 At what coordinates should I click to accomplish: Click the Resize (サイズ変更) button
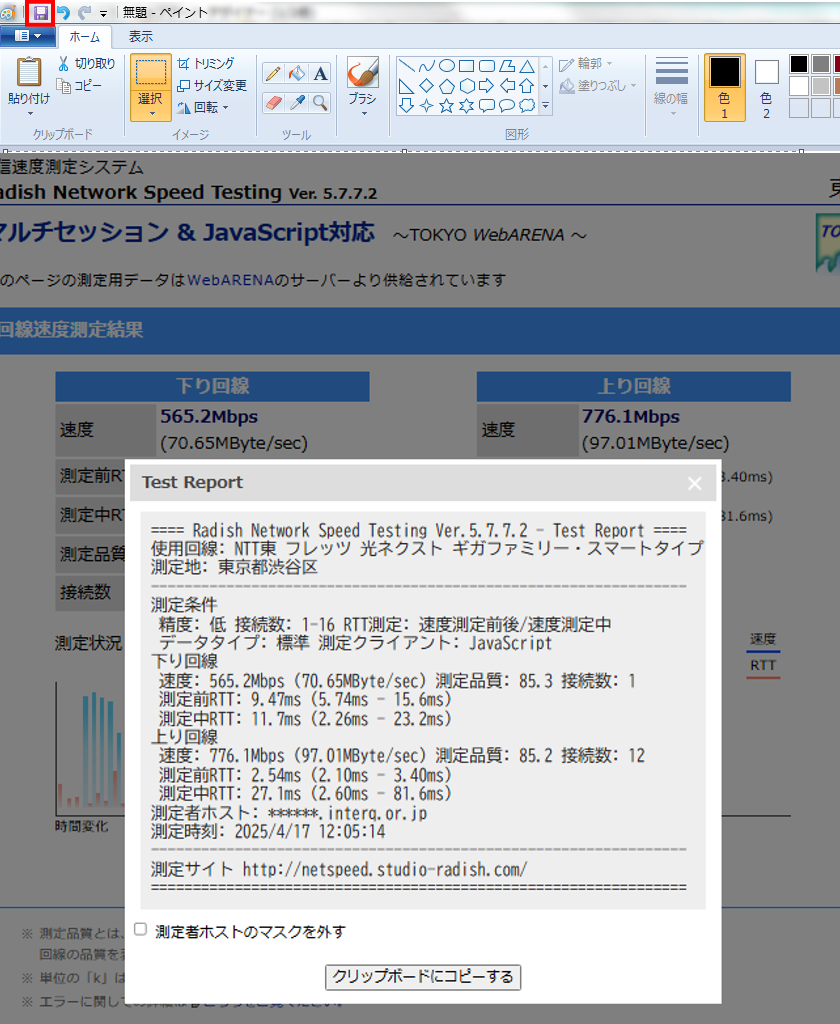tap(211, 86)
